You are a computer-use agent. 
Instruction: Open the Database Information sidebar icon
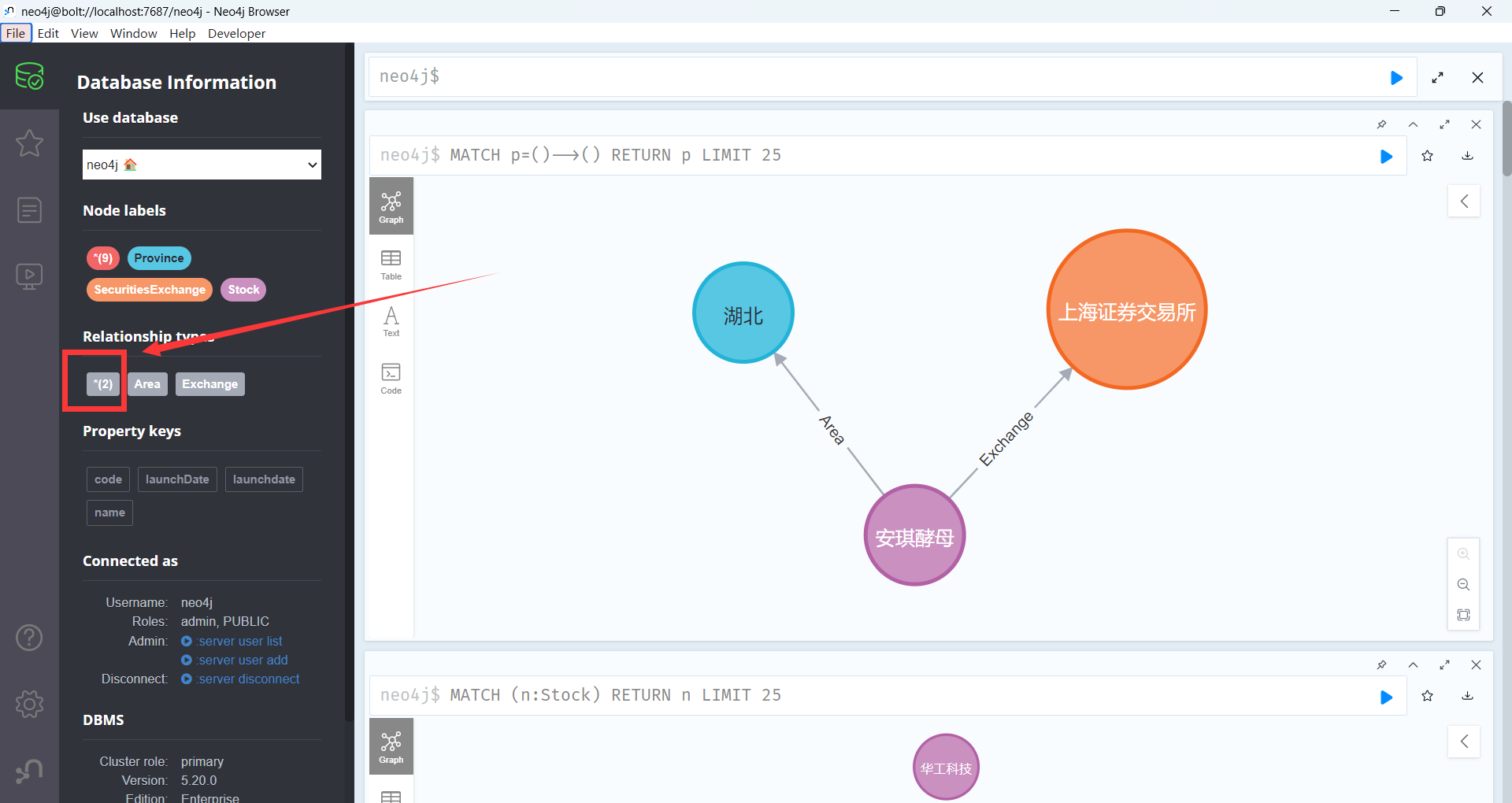pyautogui.click(x=29, y=76)
